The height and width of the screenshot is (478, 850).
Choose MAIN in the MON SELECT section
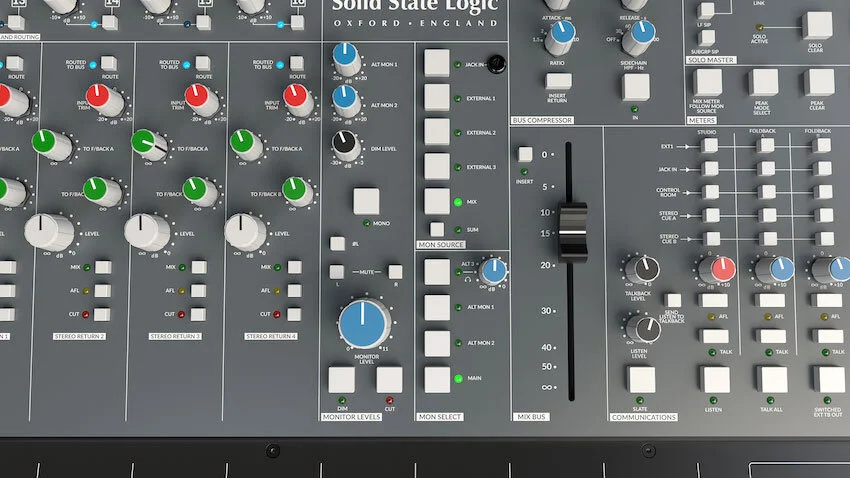click(437, 379)
